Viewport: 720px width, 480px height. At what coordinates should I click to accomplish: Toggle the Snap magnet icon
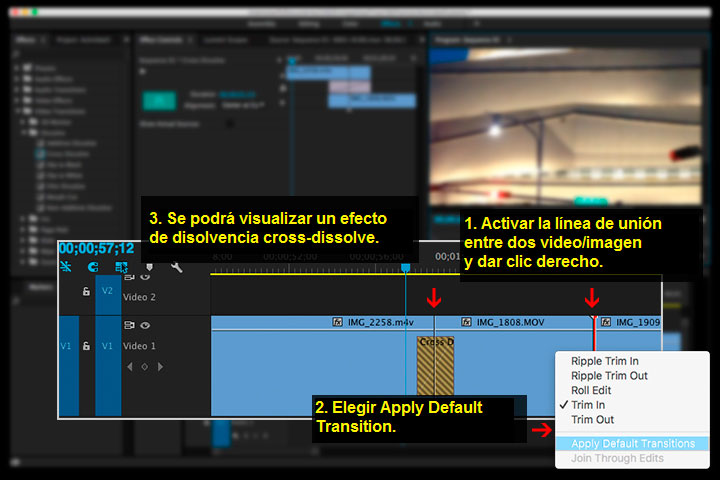tap(93, 267)
